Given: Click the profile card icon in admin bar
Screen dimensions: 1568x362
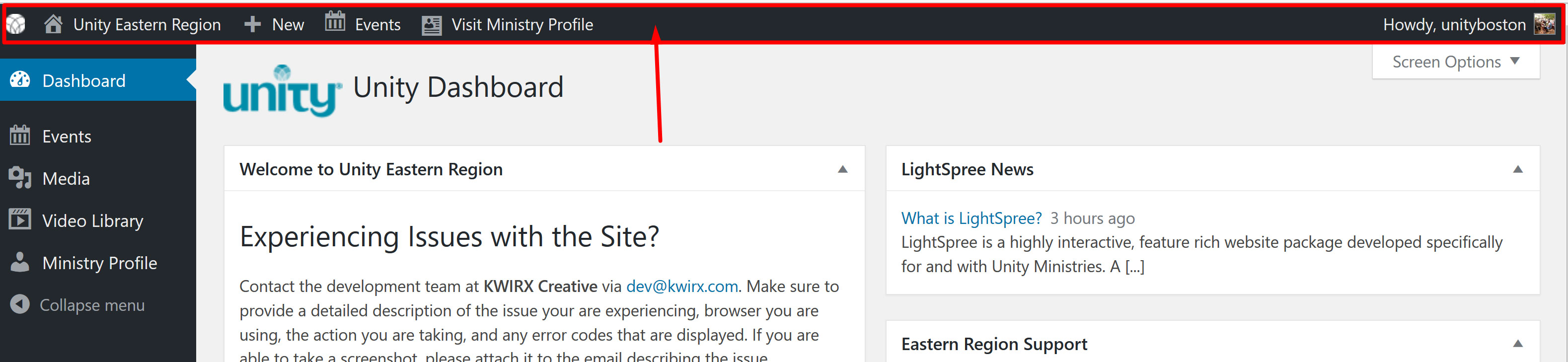Looking at the screenshot, I should click(x=432, y=25).
